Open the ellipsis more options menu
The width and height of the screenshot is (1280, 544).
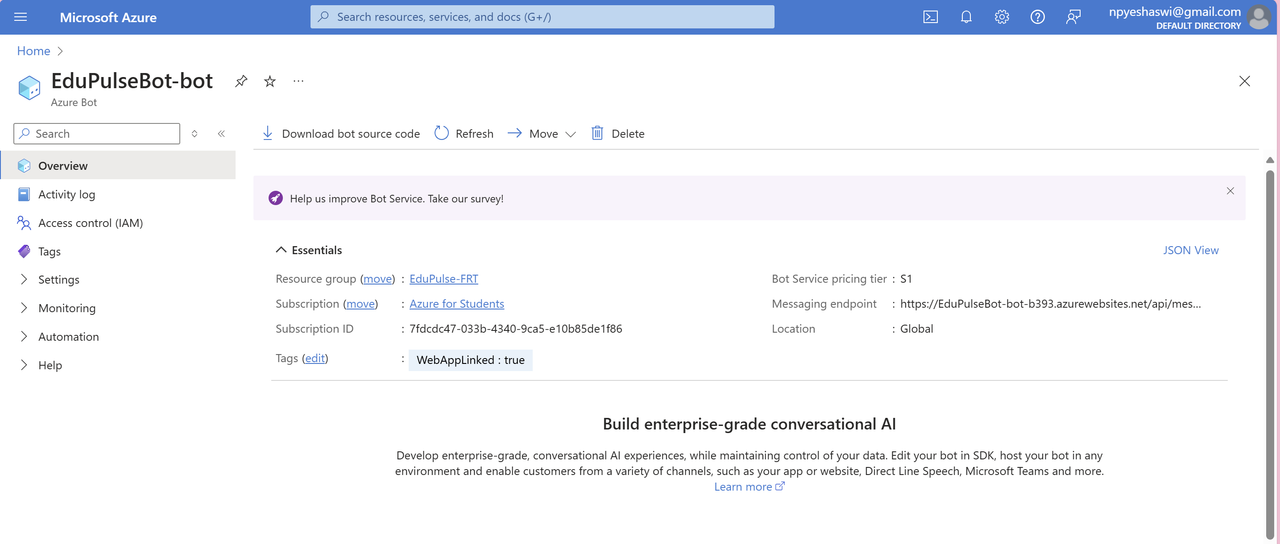coord(298,81)
